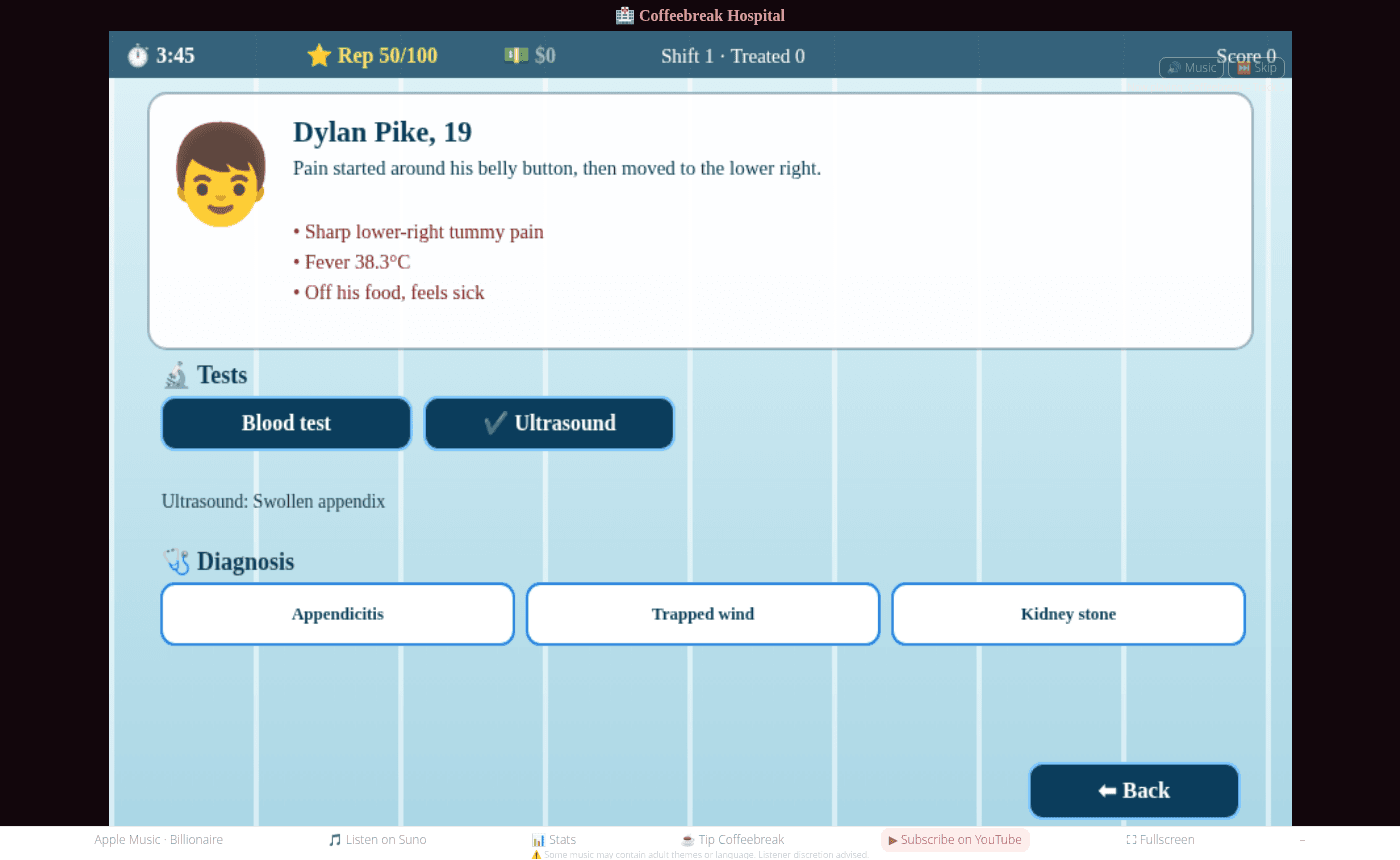
Task: Click the Diagnosis section heading
Action: coord(245,562)
